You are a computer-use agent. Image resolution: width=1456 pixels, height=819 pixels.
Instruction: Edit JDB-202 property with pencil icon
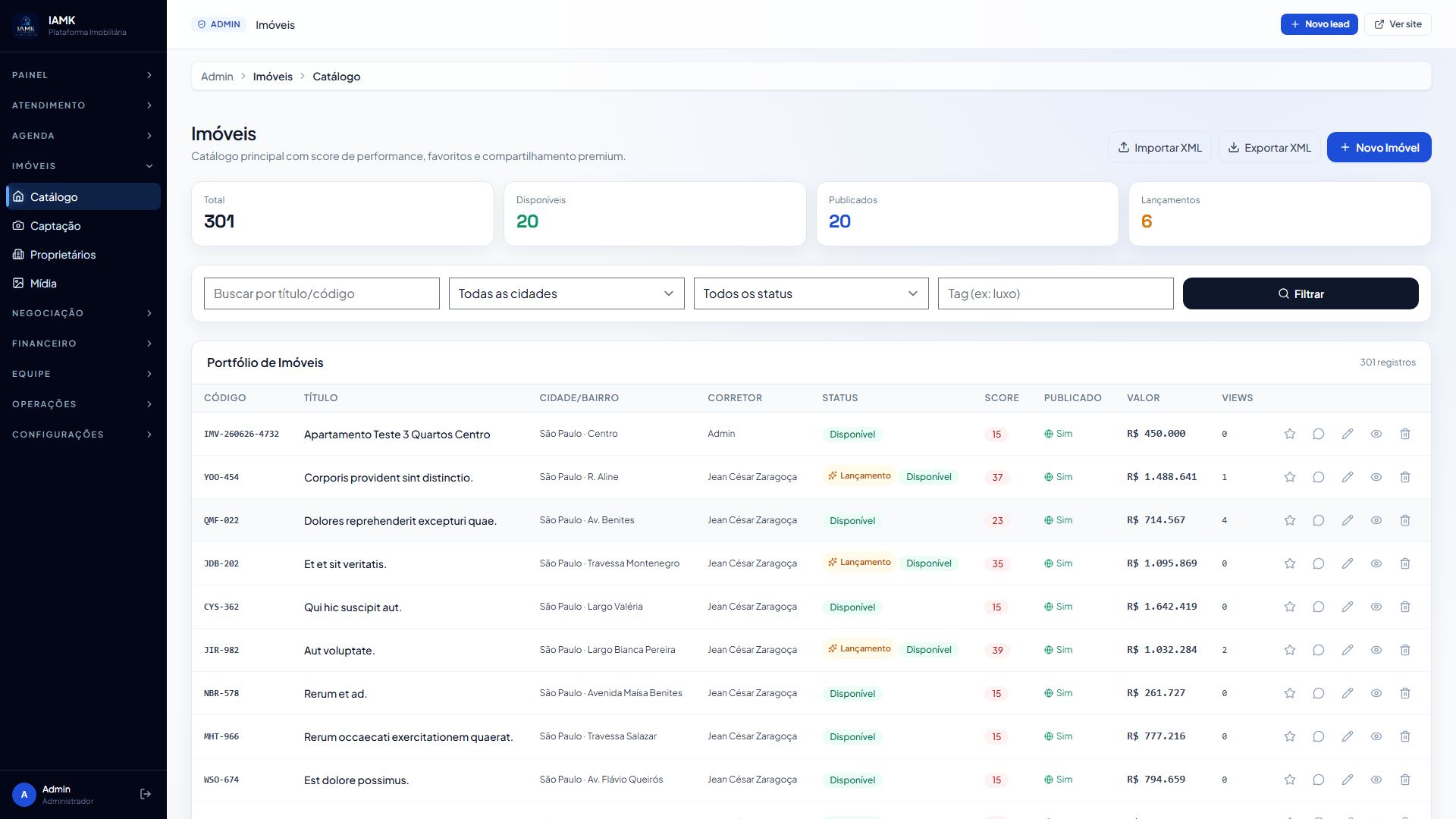pos(1347,563)
